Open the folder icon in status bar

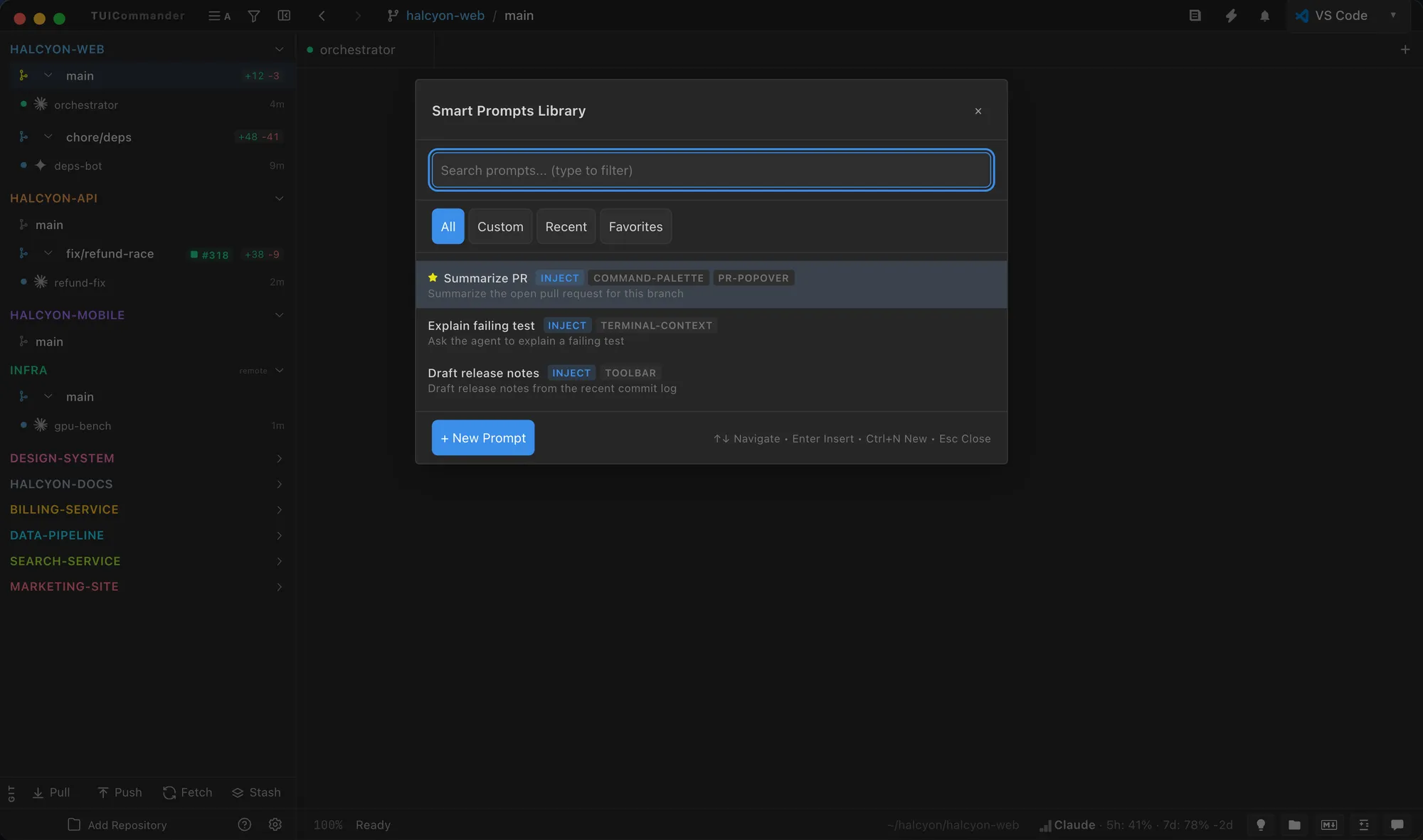pos(1294,824)
